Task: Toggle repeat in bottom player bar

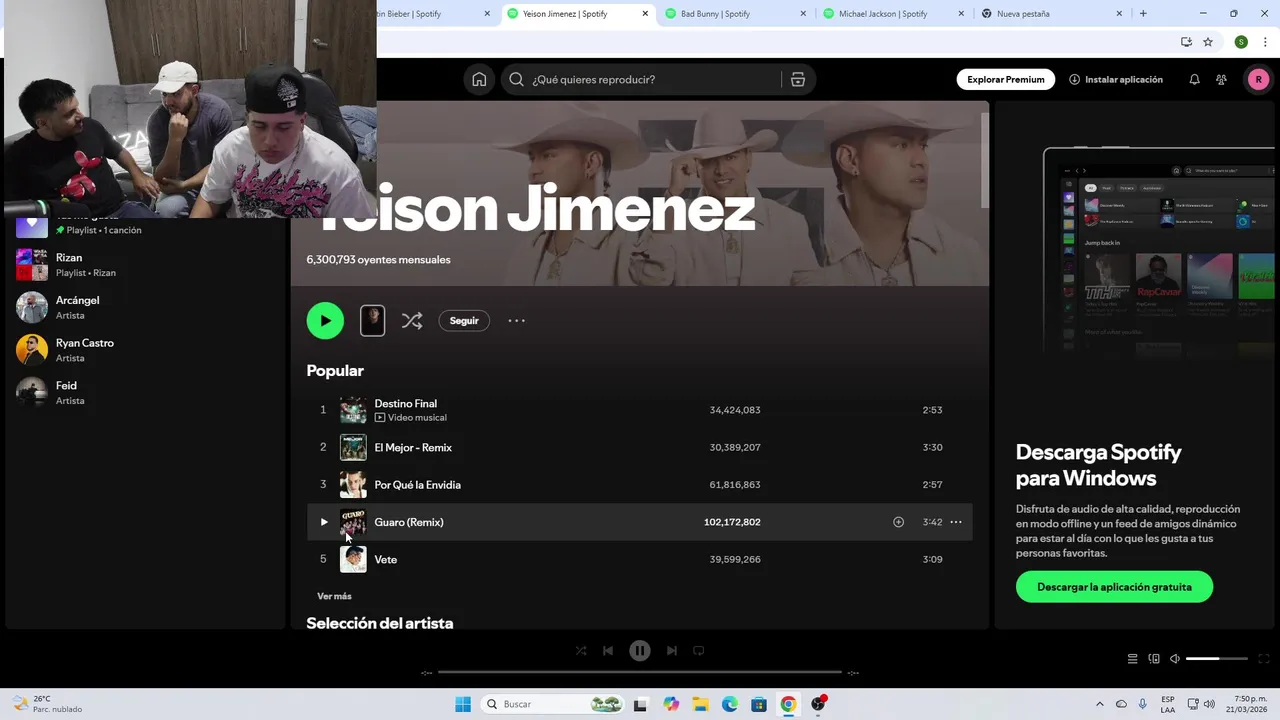Action: (x=699, y=650)
